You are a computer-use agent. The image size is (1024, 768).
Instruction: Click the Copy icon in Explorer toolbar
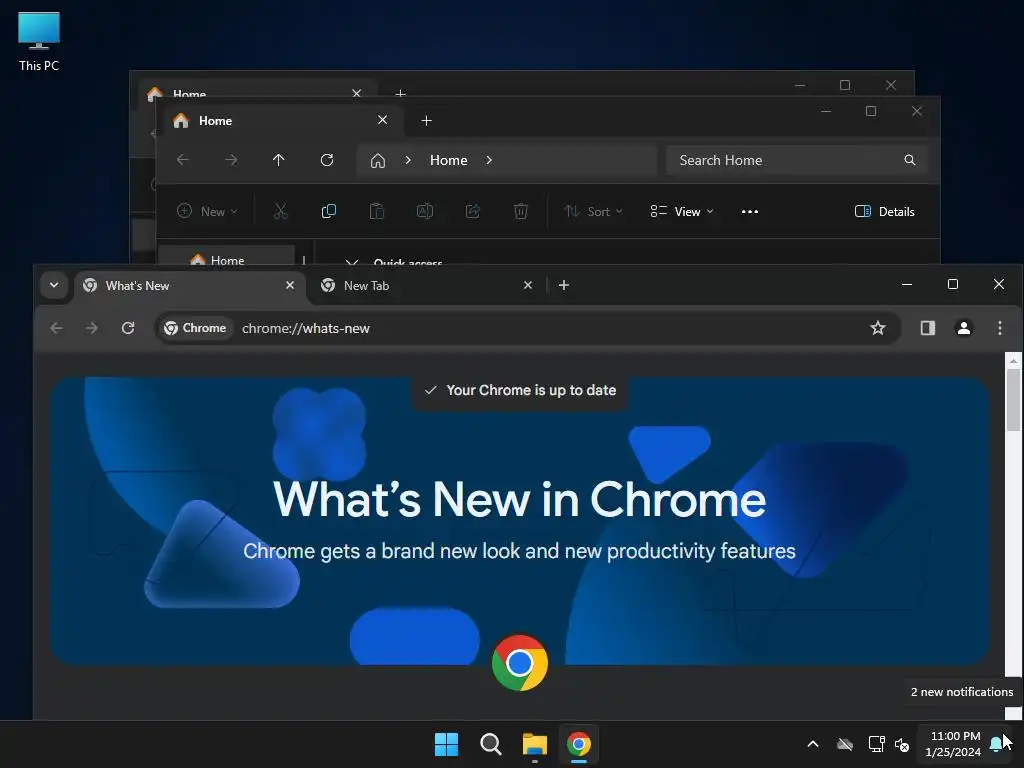tap(328, 211)
